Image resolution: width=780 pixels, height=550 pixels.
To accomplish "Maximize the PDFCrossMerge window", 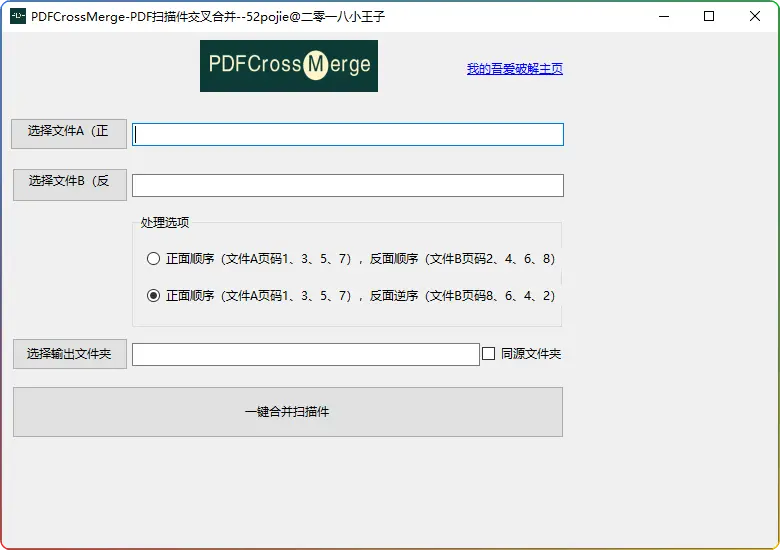I will (x=709, y=16).
